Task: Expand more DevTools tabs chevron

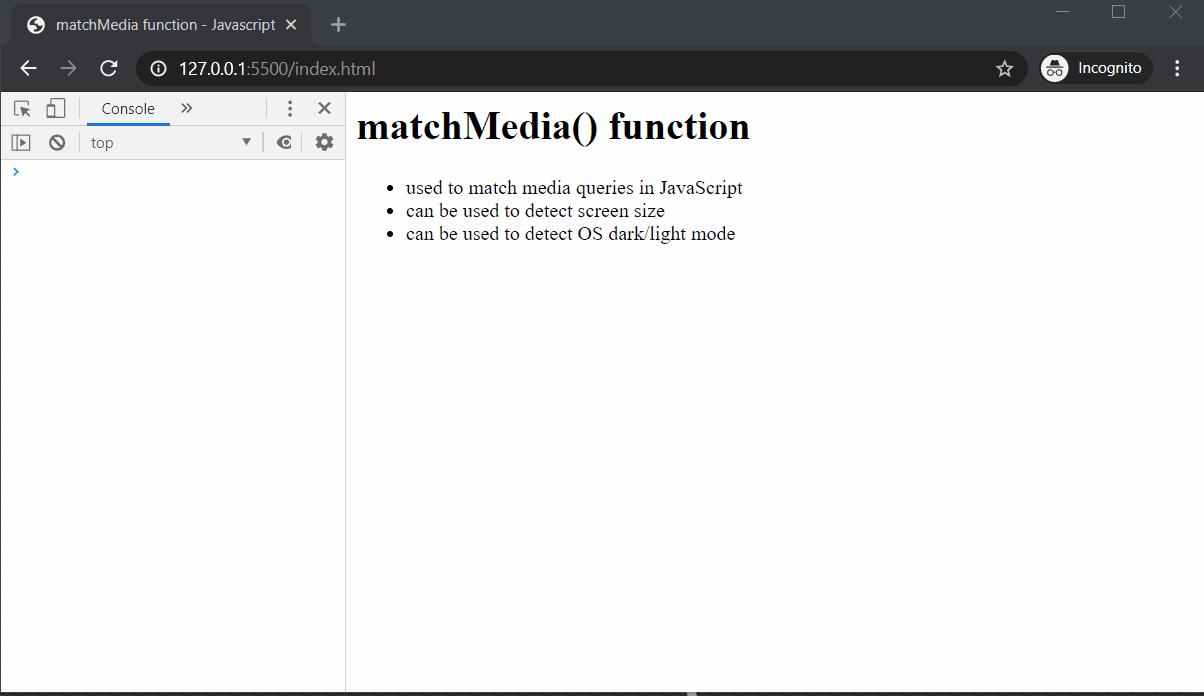Action: click(x=186, y=108)
